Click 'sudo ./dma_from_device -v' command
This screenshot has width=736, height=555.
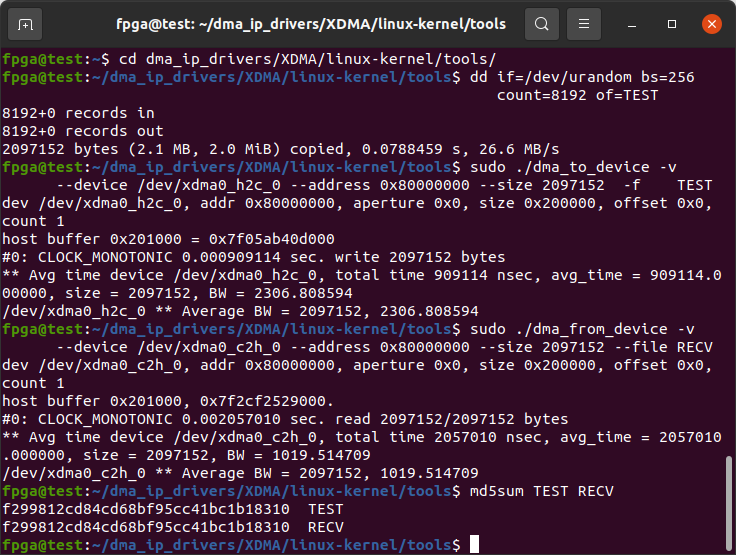click(582, 329)
